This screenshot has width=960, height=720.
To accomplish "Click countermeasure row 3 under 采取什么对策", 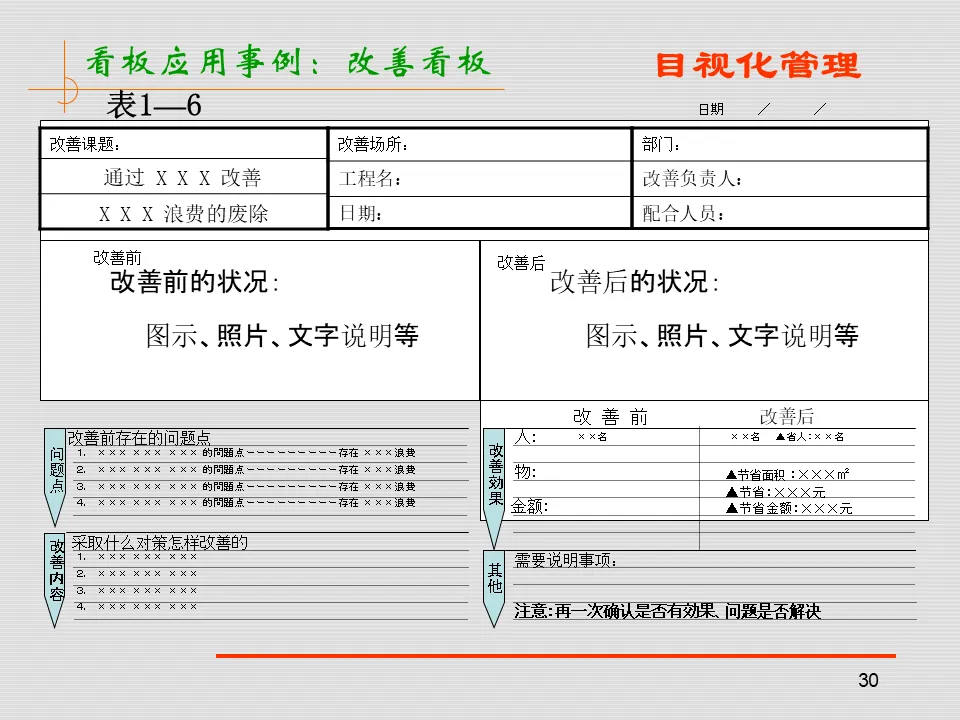I will [x=137, y=591].
